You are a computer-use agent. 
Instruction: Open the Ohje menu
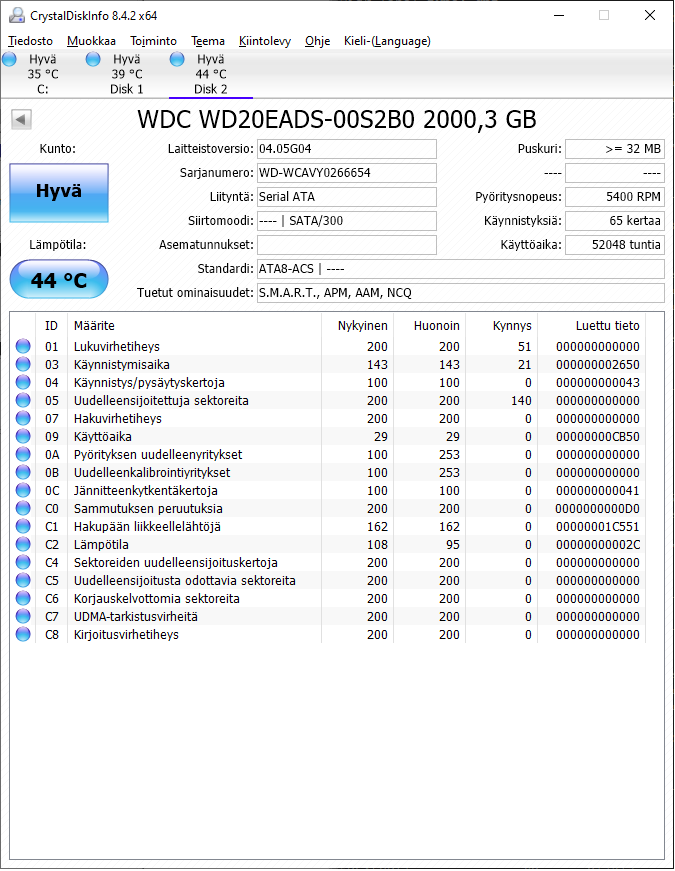coord(317,41)
